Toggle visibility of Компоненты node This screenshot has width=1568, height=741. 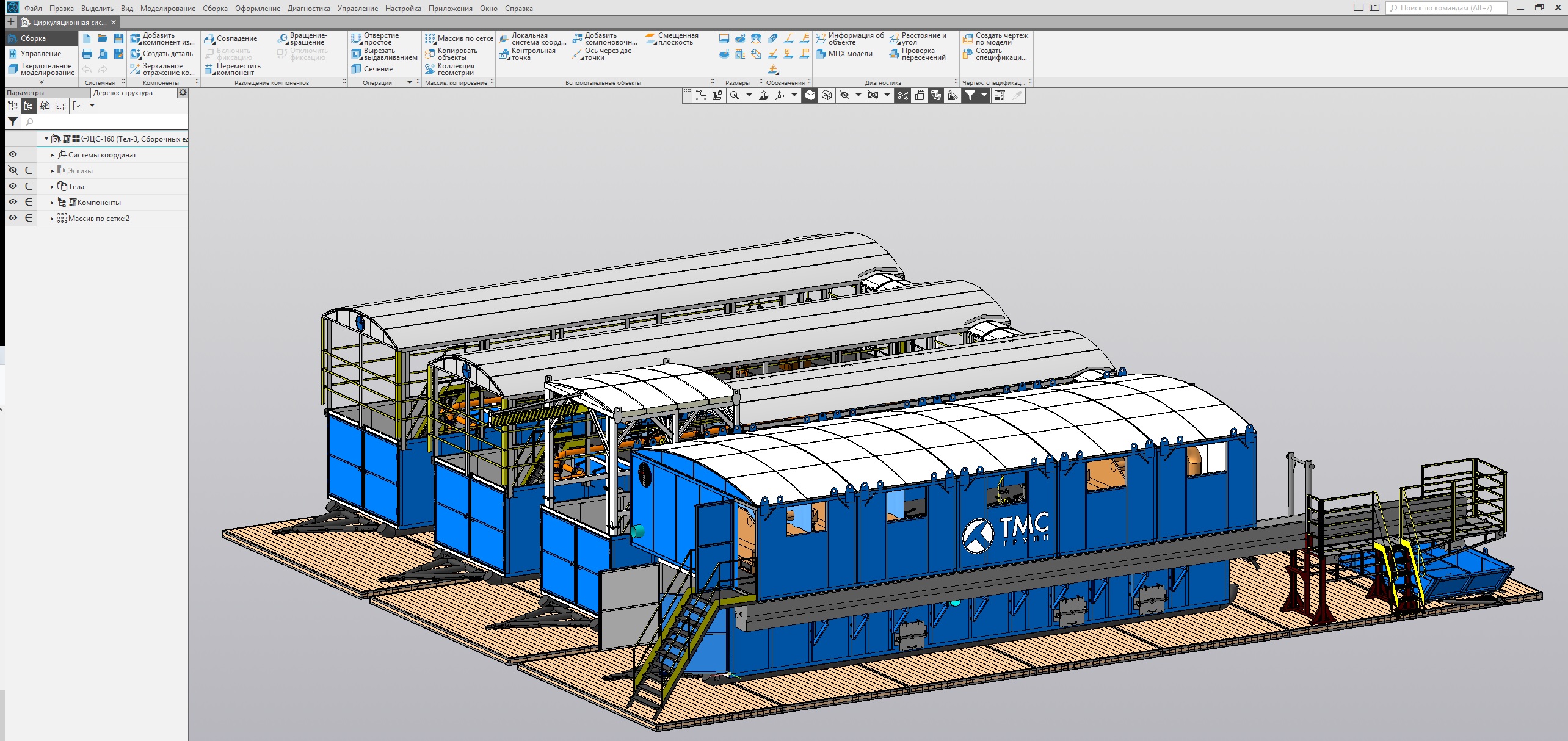point(13,202)
